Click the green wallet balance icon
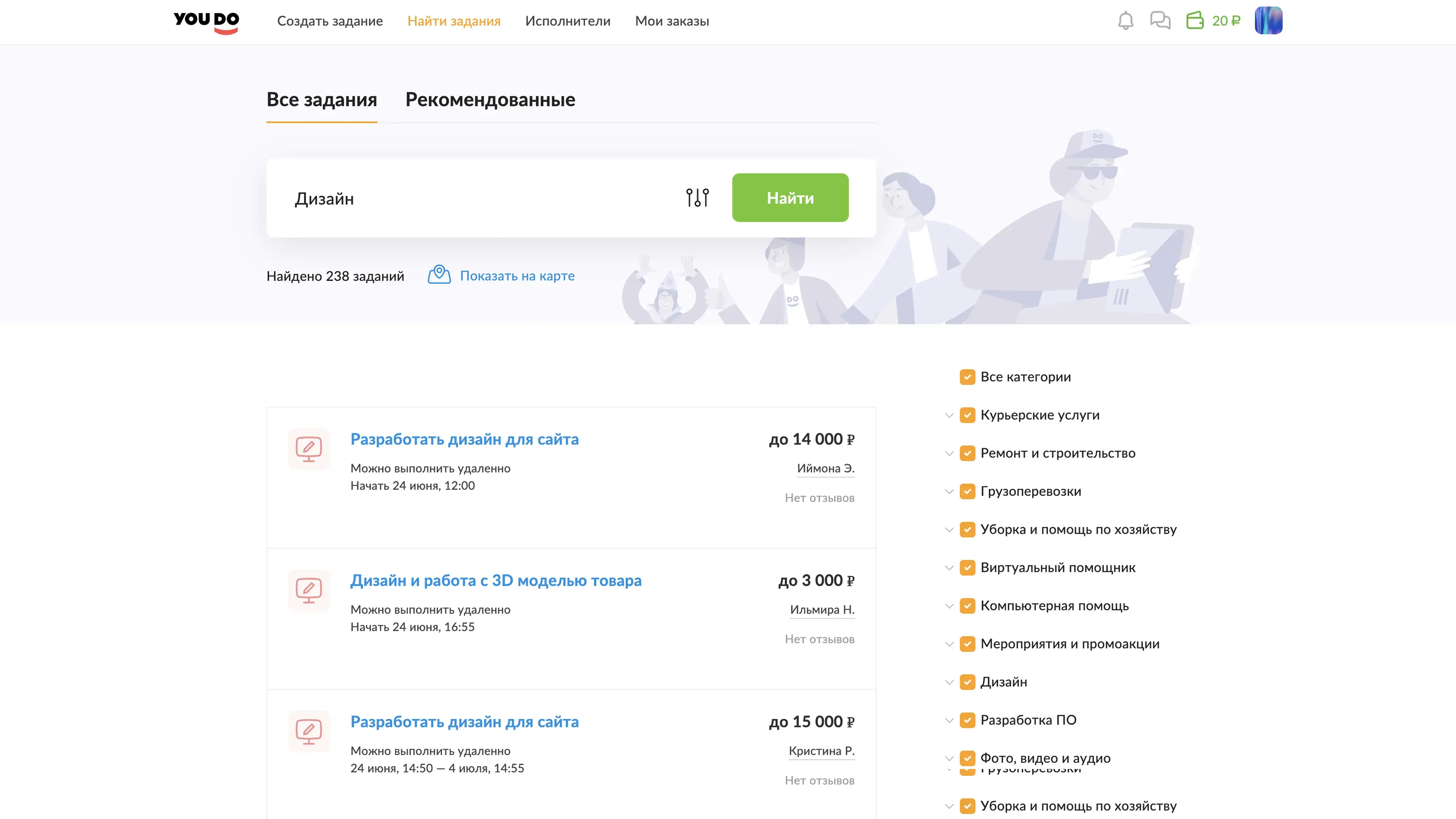 tap(1195, 21)
